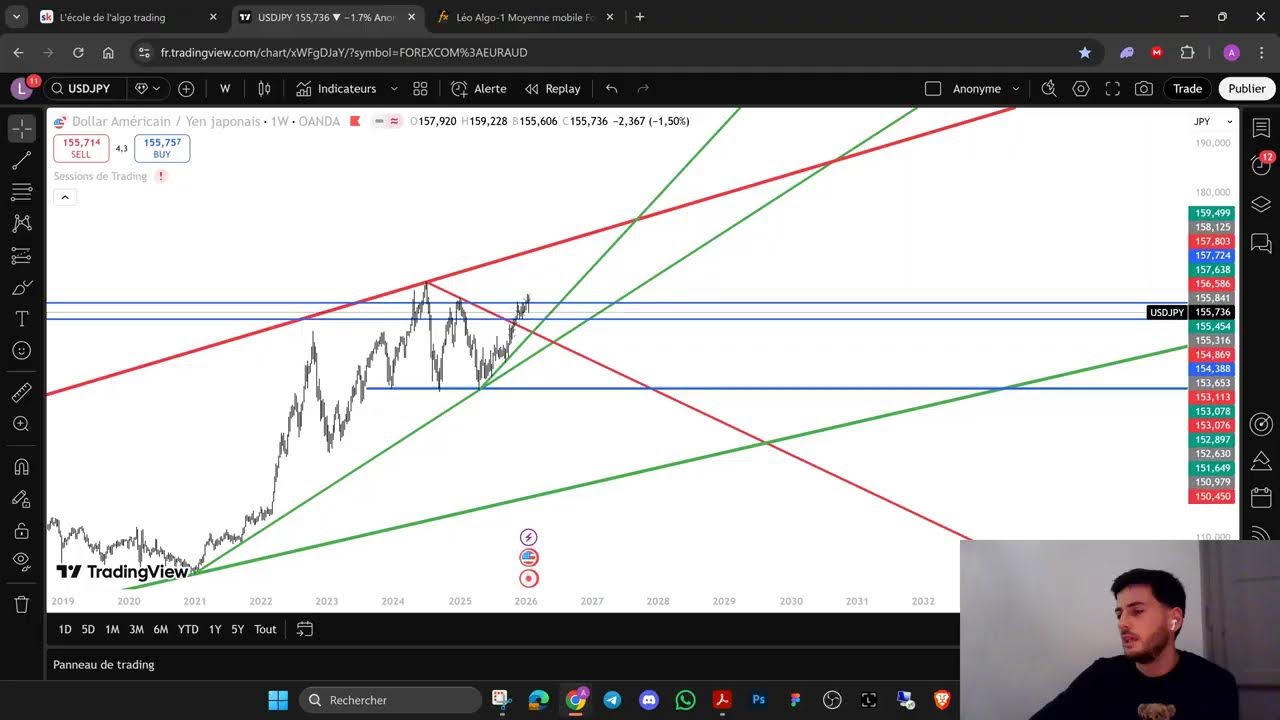Enter fullscreen chart mode
This screenshot has height=720, width=1280.
(x=1112, y=89)
